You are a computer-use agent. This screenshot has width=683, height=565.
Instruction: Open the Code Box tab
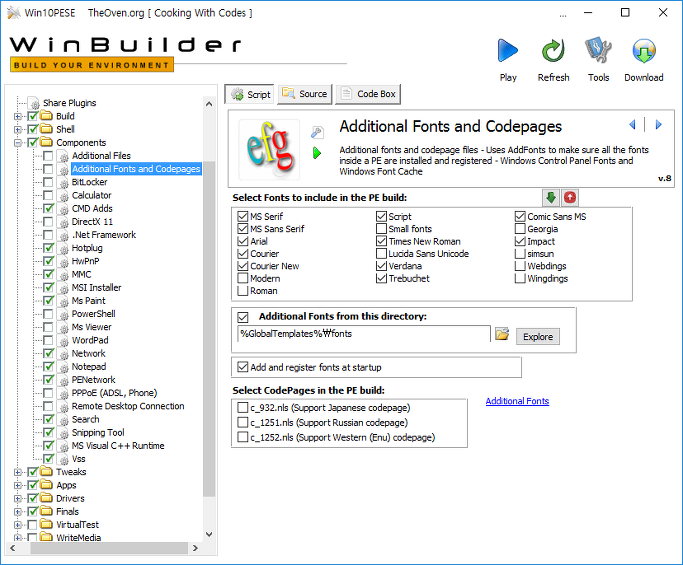pos(368,94)
